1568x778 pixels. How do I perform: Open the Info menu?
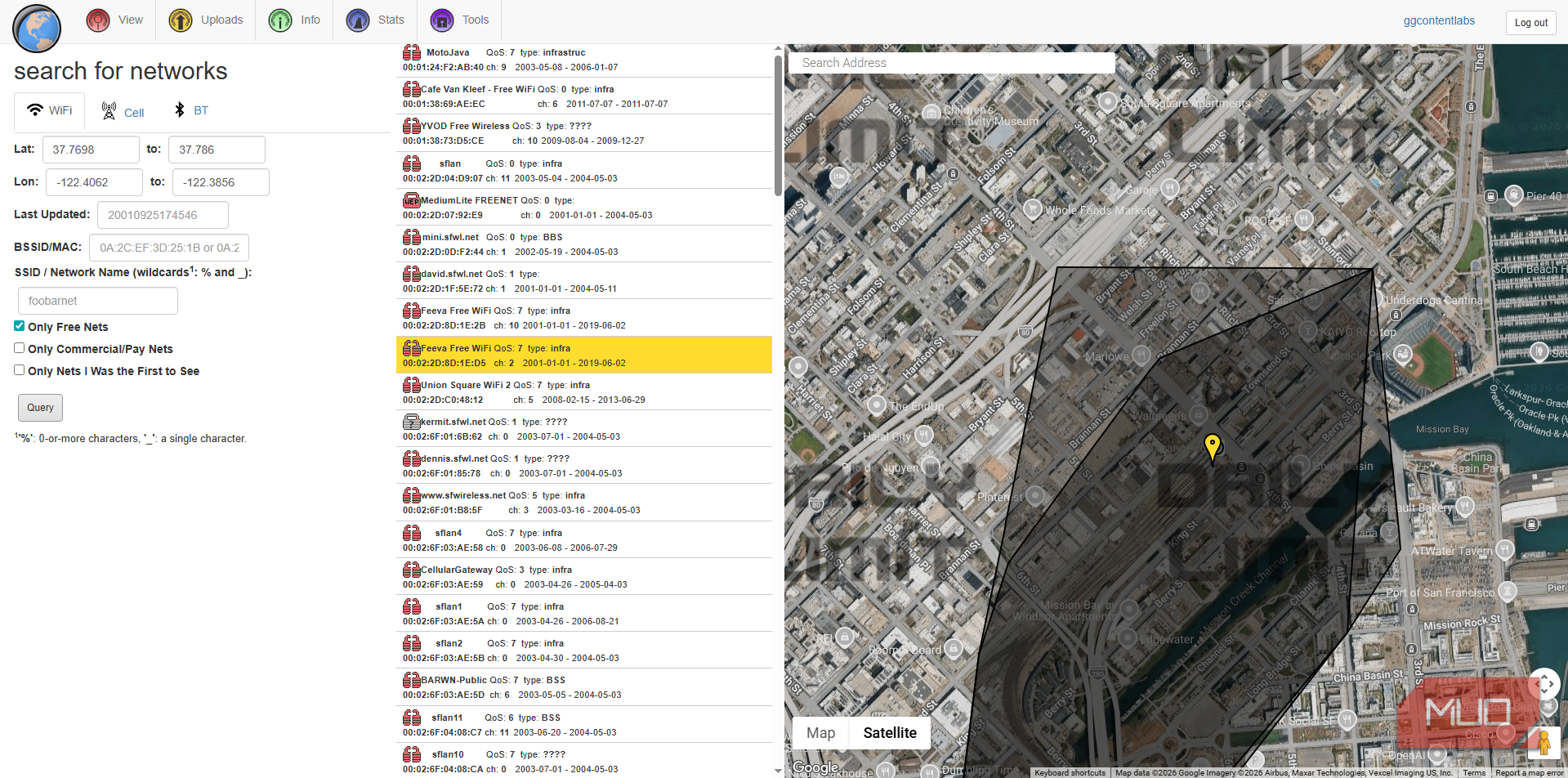tap(295, 20)
